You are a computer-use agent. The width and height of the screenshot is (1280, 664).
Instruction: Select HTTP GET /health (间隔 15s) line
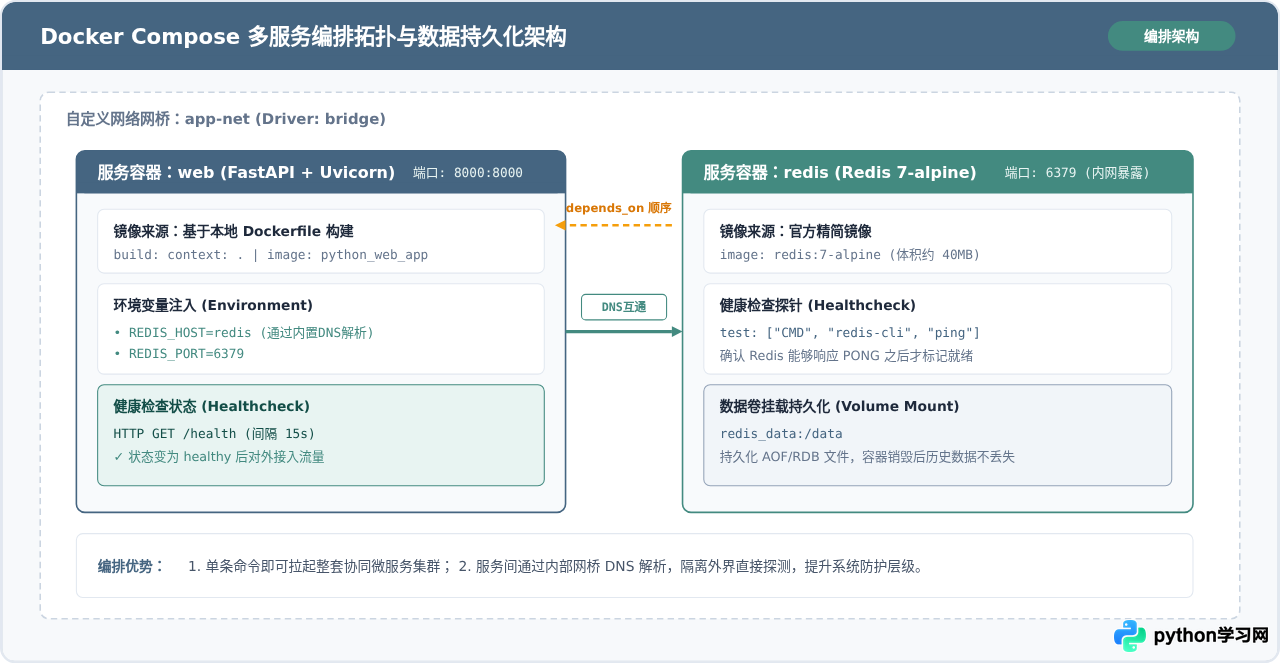coord(214,434)
